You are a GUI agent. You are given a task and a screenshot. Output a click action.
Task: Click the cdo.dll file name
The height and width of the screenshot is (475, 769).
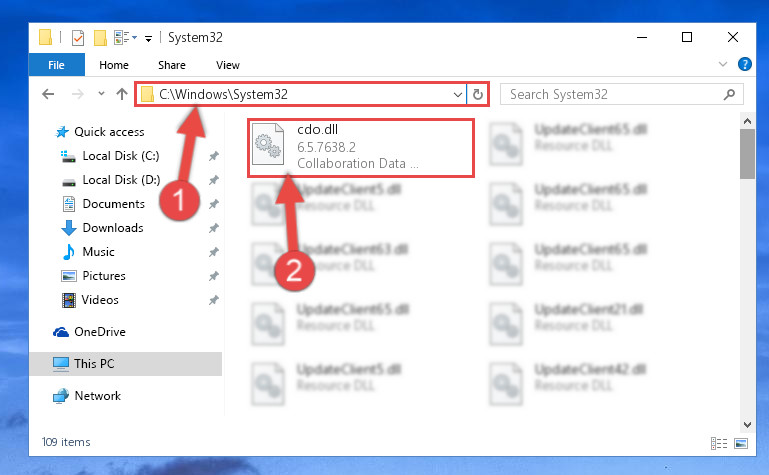click(317, 129)
